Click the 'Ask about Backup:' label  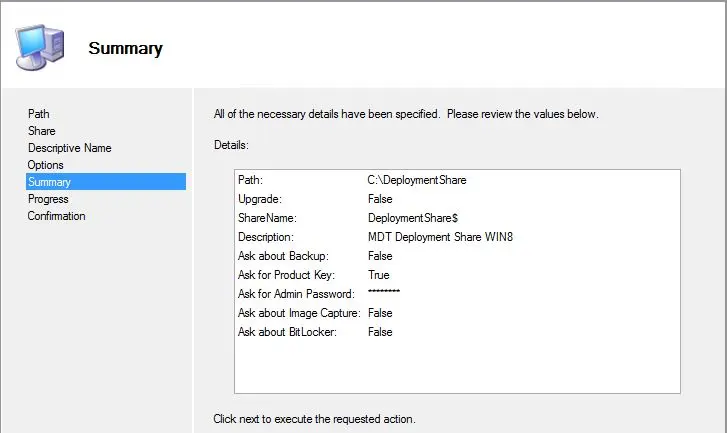pos(283,256)
